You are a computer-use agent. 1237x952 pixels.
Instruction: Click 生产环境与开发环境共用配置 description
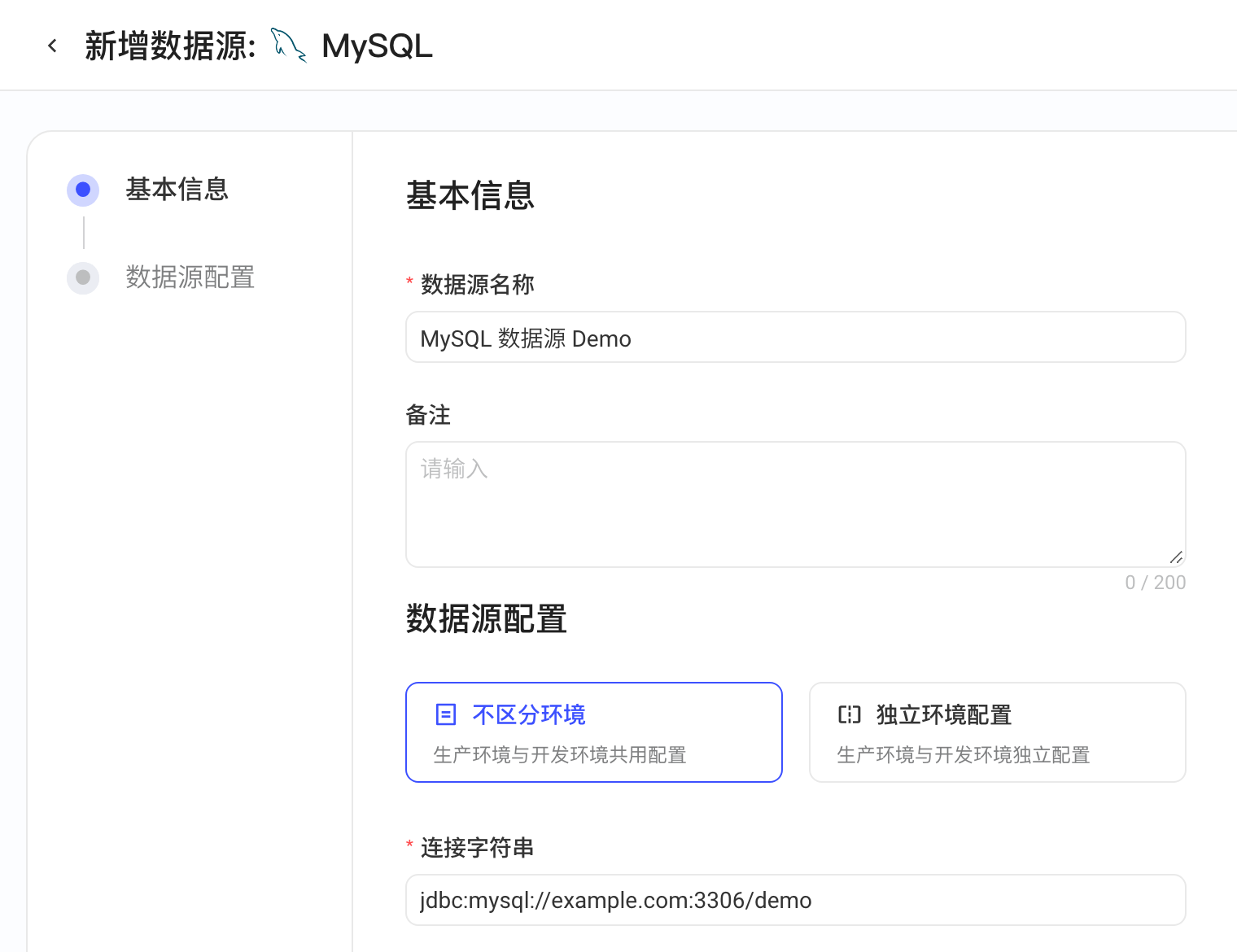(x=560, y=755)
